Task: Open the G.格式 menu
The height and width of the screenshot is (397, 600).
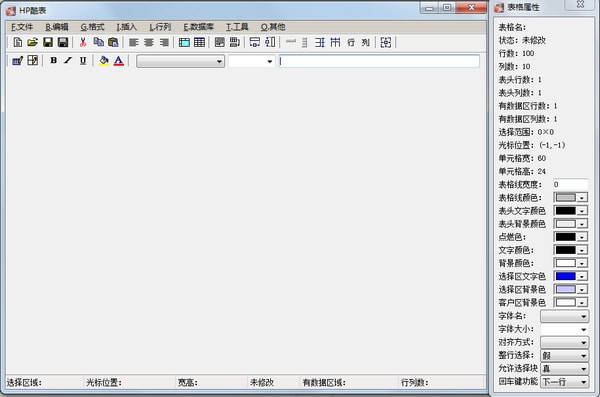Action: pyautogui.click(x=92, y=27)
